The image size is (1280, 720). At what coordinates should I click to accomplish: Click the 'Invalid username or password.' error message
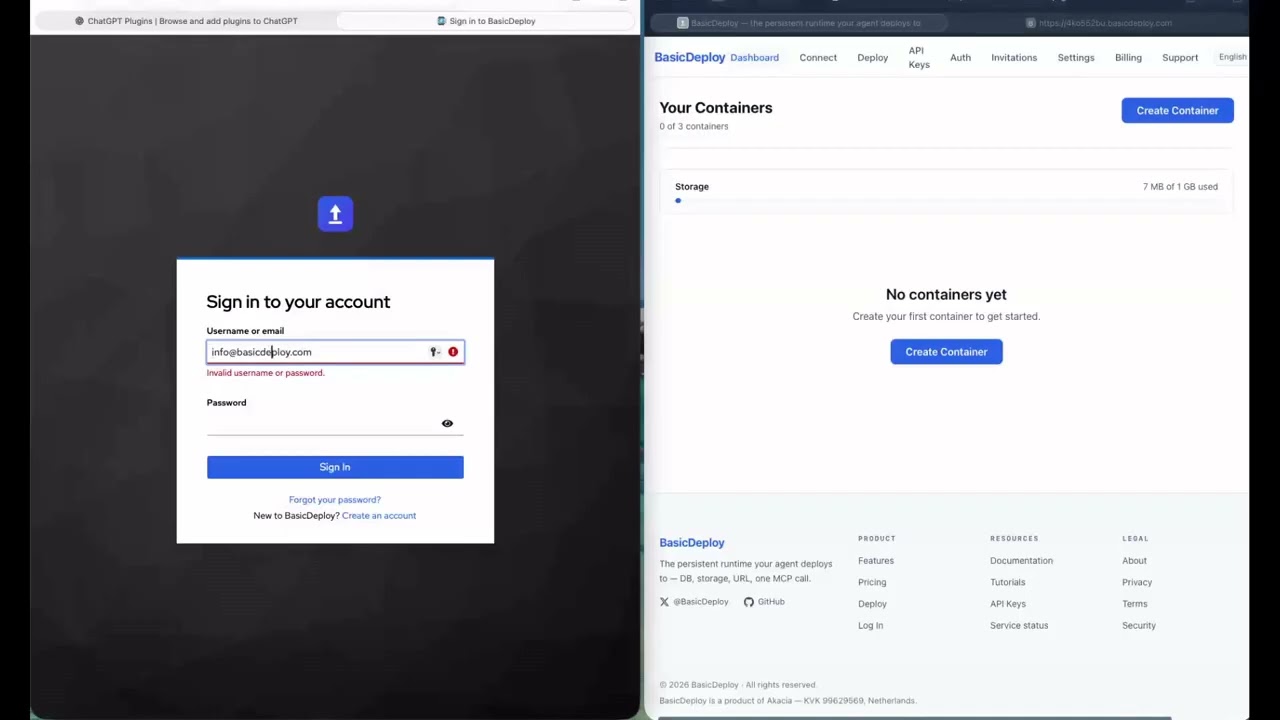265,373
